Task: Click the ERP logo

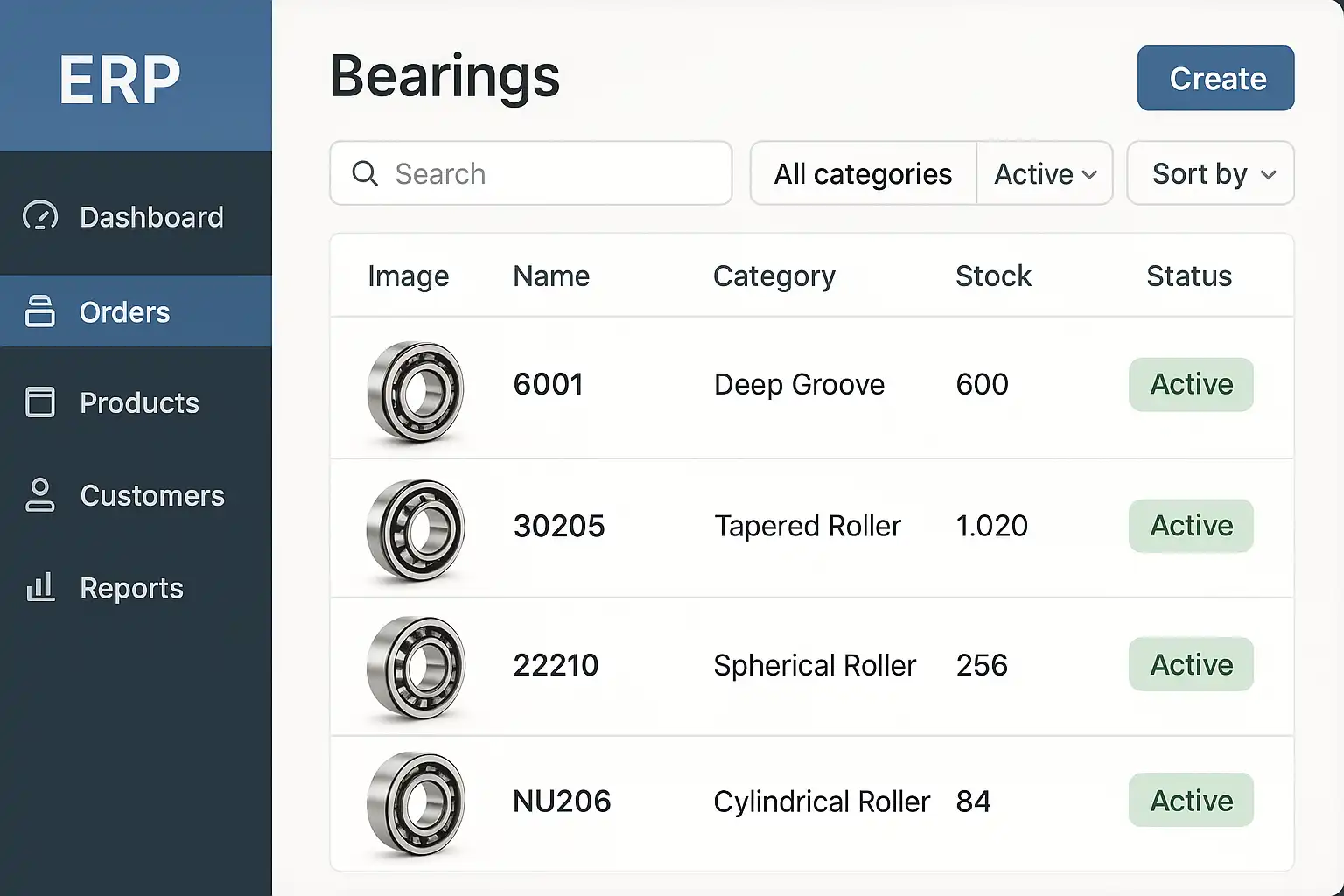Action: 120,80
